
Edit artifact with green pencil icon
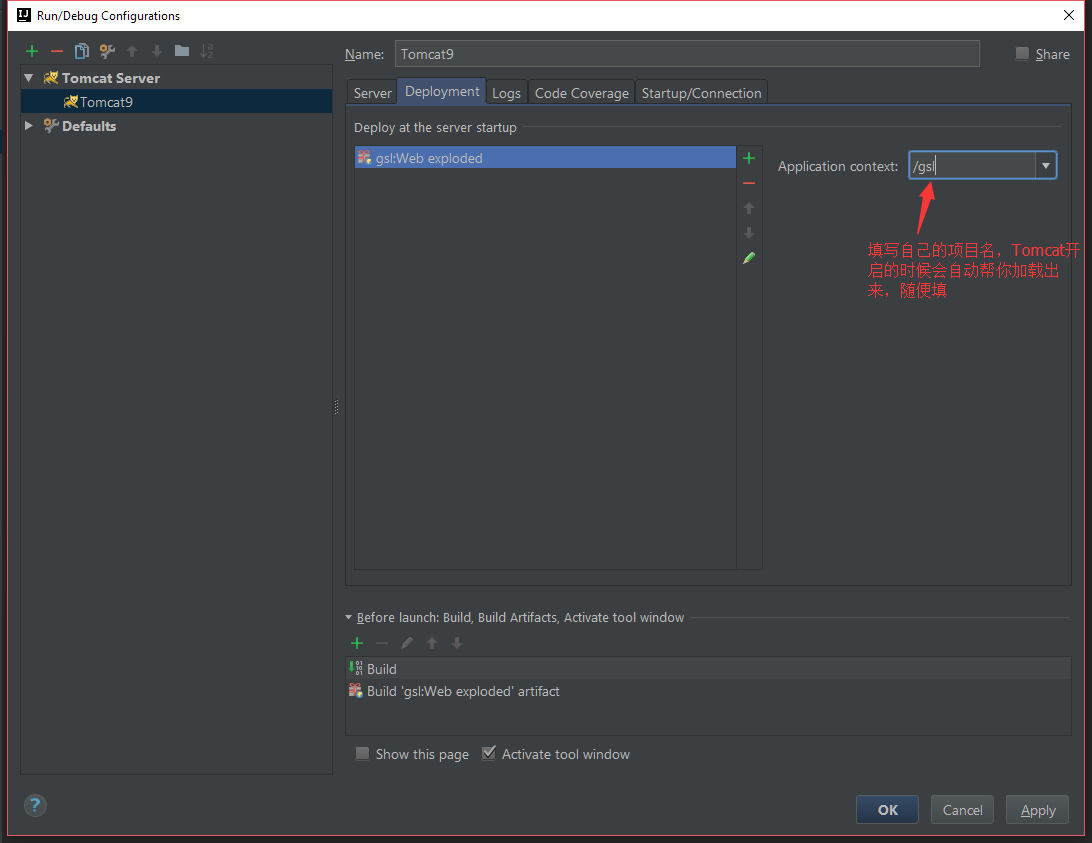click(x=749, y=258)
